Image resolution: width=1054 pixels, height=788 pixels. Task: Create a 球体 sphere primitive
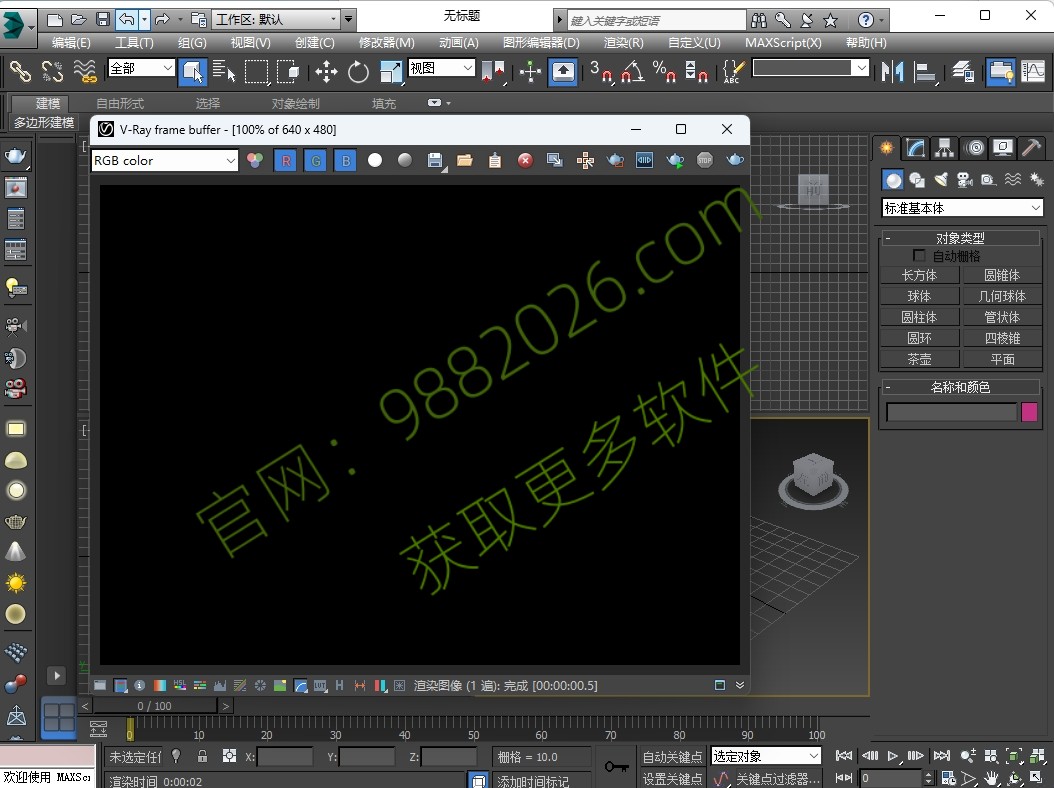click(x=920, y=296)
